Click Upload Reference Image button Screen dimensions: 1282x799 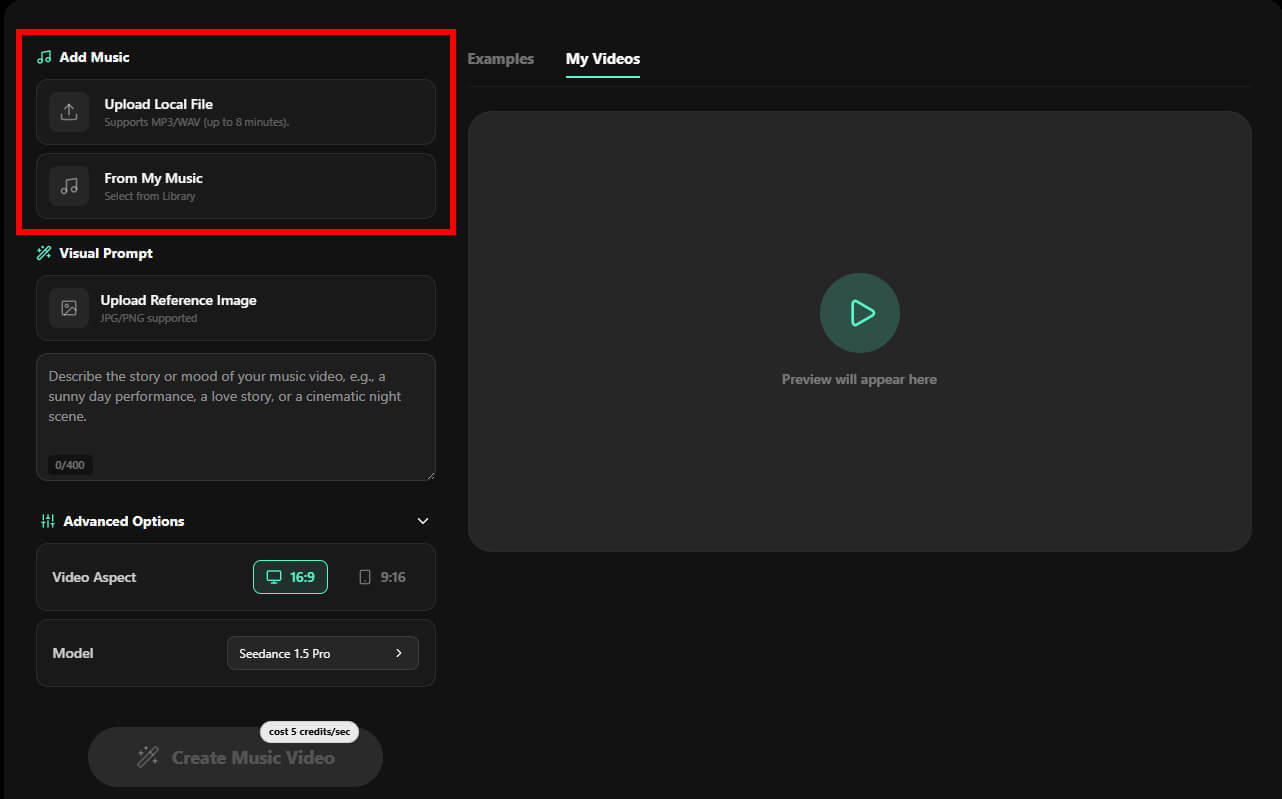pyautogui.click(x=236, y=308)
